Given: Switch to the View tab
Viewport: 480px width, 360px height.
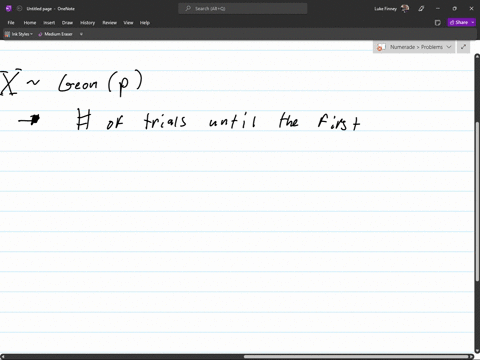Looking at the screenshot, I should point(128,23).
